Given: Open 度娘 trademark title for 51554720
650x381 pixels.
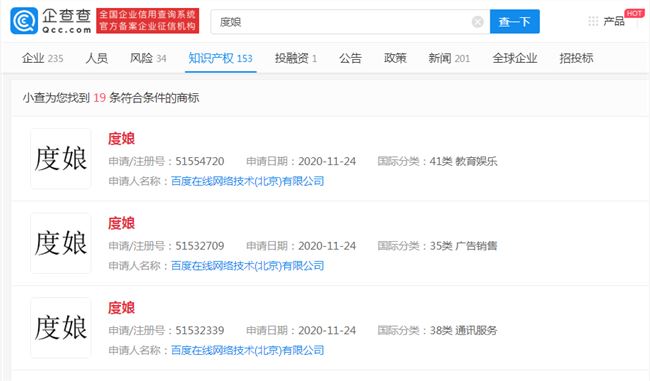Looking at the screenshot, I should tap(121, 138).
